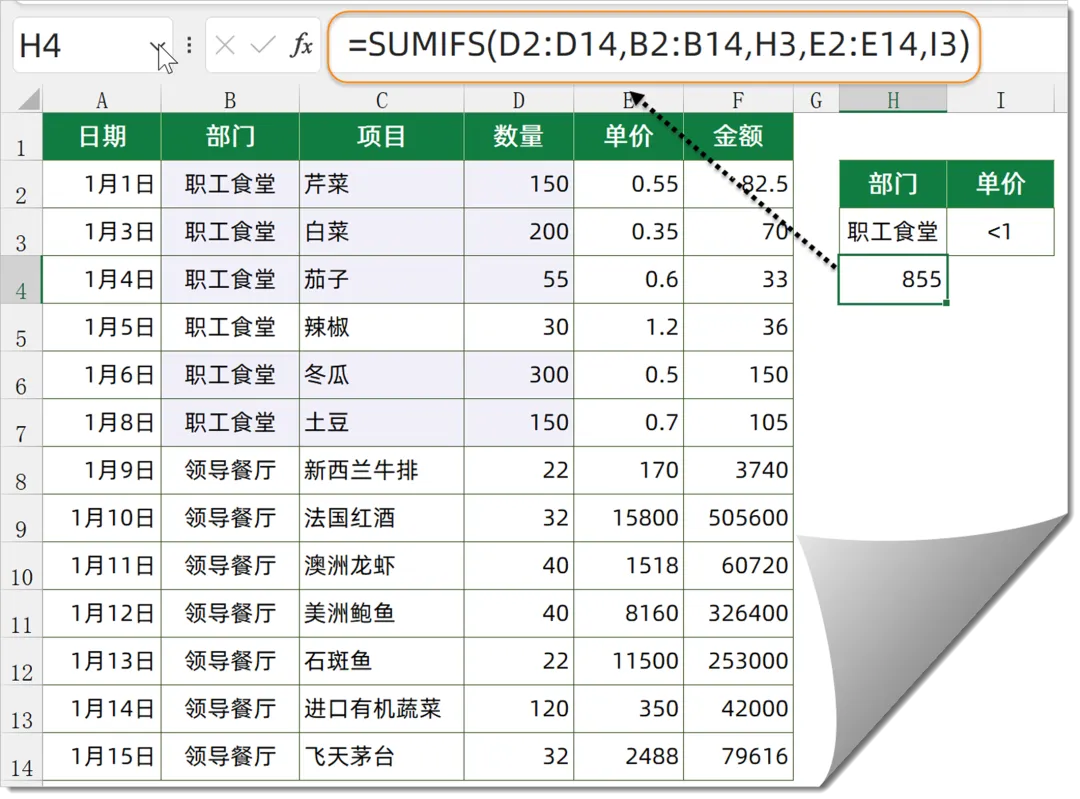Select the row 9 header
1080x799 pixels.
click(x=21, y=527)
